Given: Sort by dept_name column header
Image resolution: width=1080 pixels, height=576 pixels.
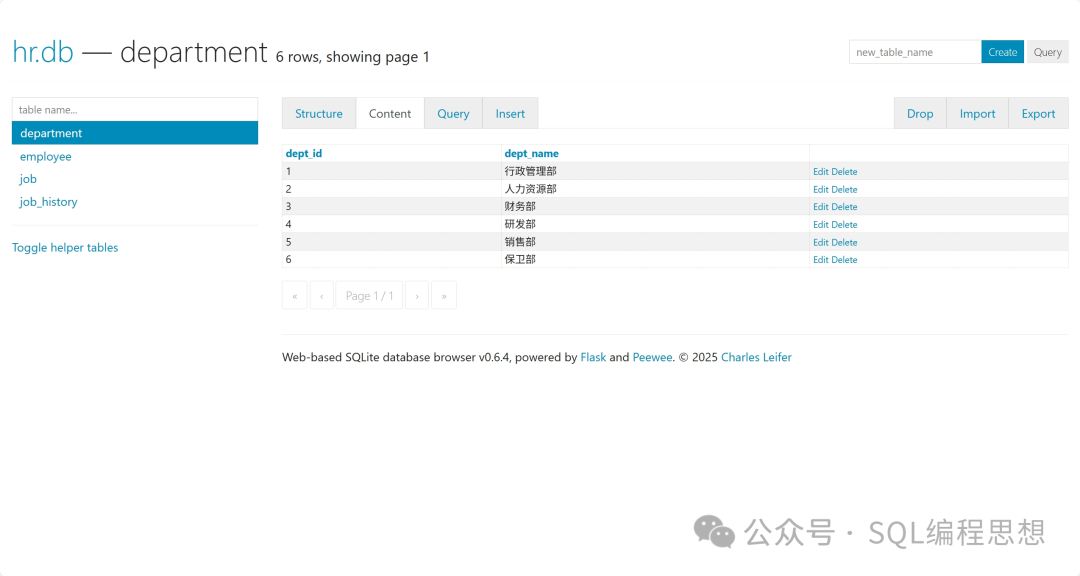Looking at the screenshot, I should (x=532, y=154).
